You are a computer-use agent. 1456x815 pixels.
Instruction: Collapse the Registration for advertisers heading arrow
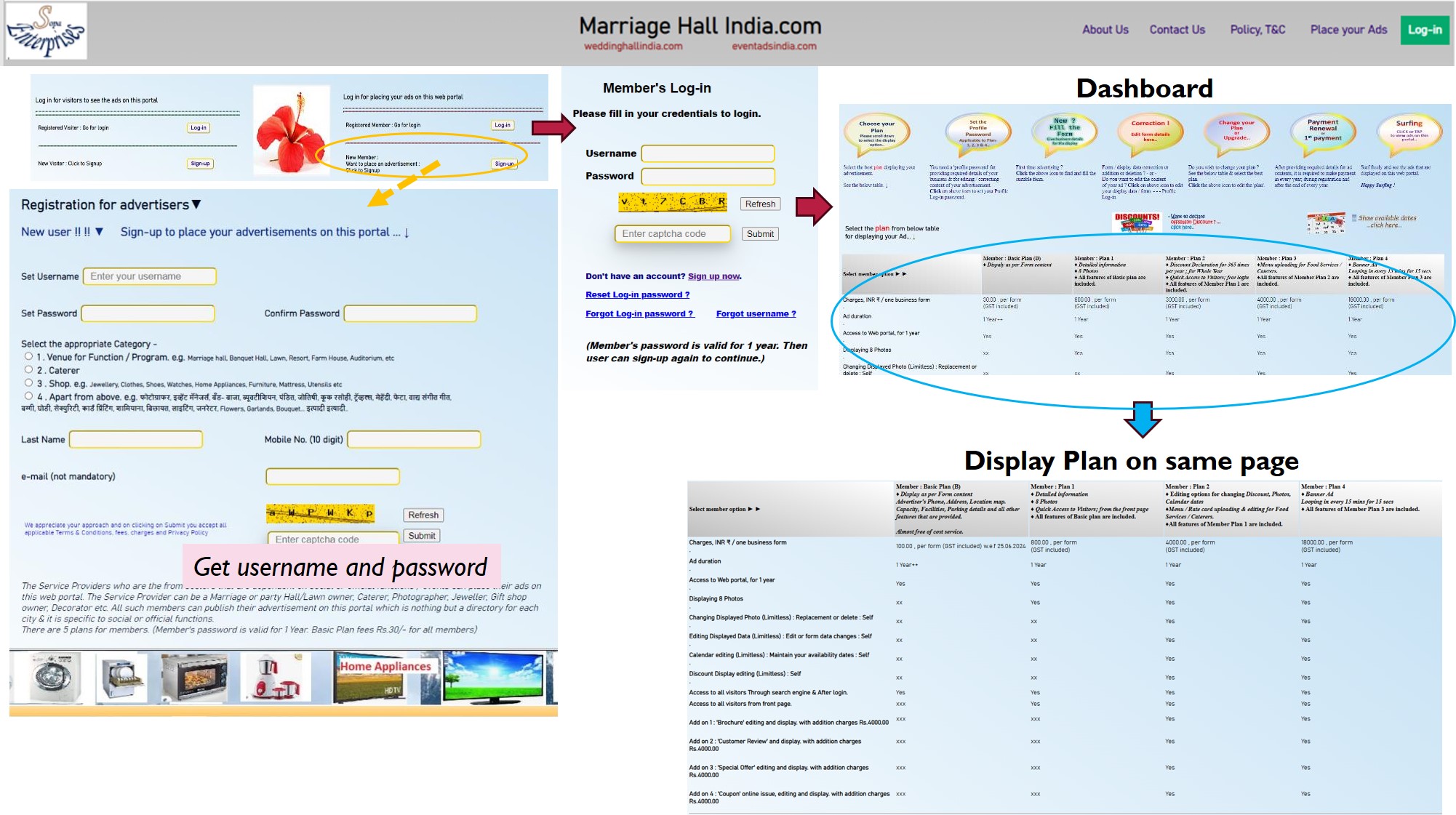[196, 205]
